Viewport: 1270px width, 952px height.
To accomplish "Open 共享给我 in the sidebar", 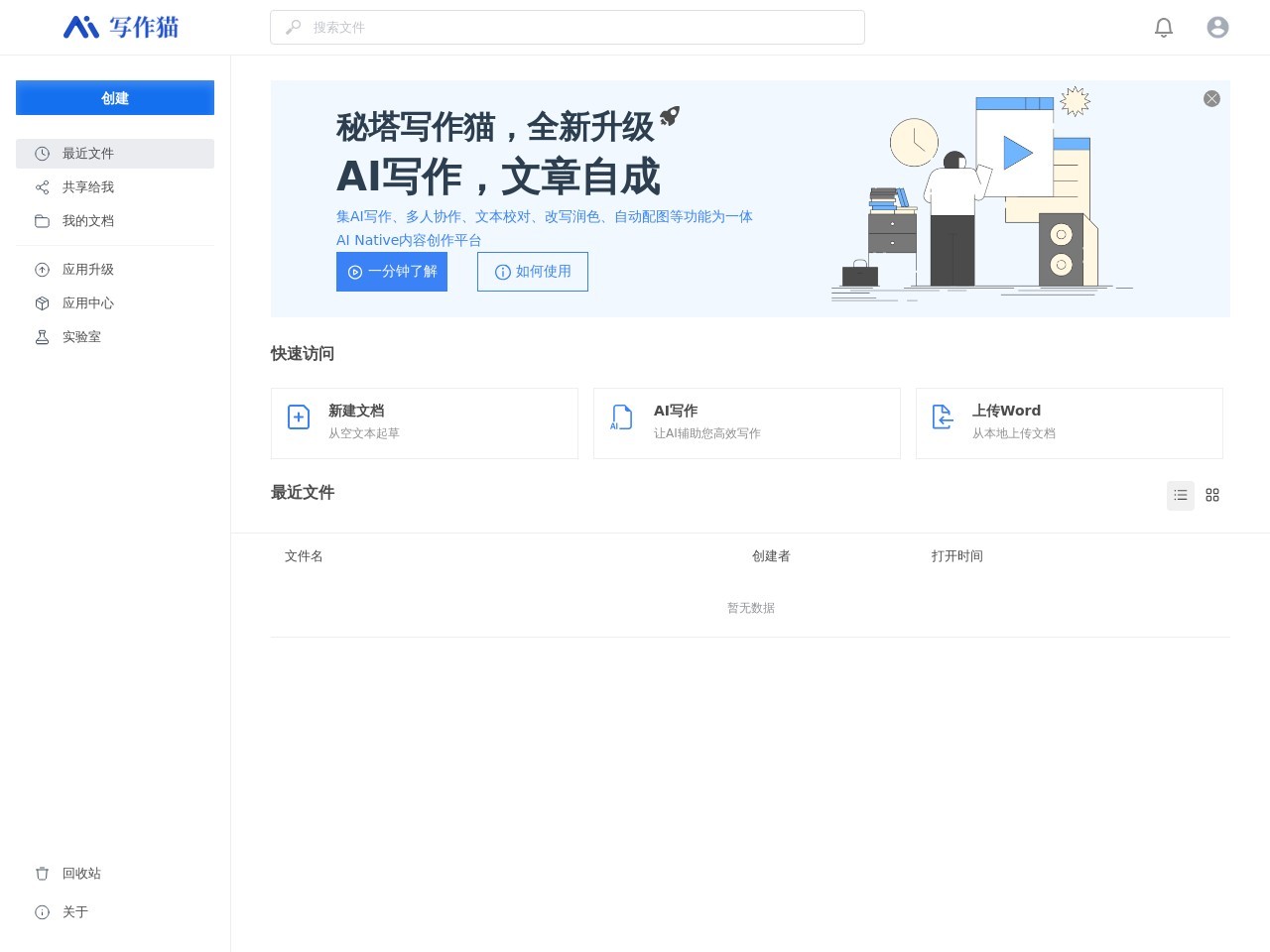I will [x=115, y=187].
